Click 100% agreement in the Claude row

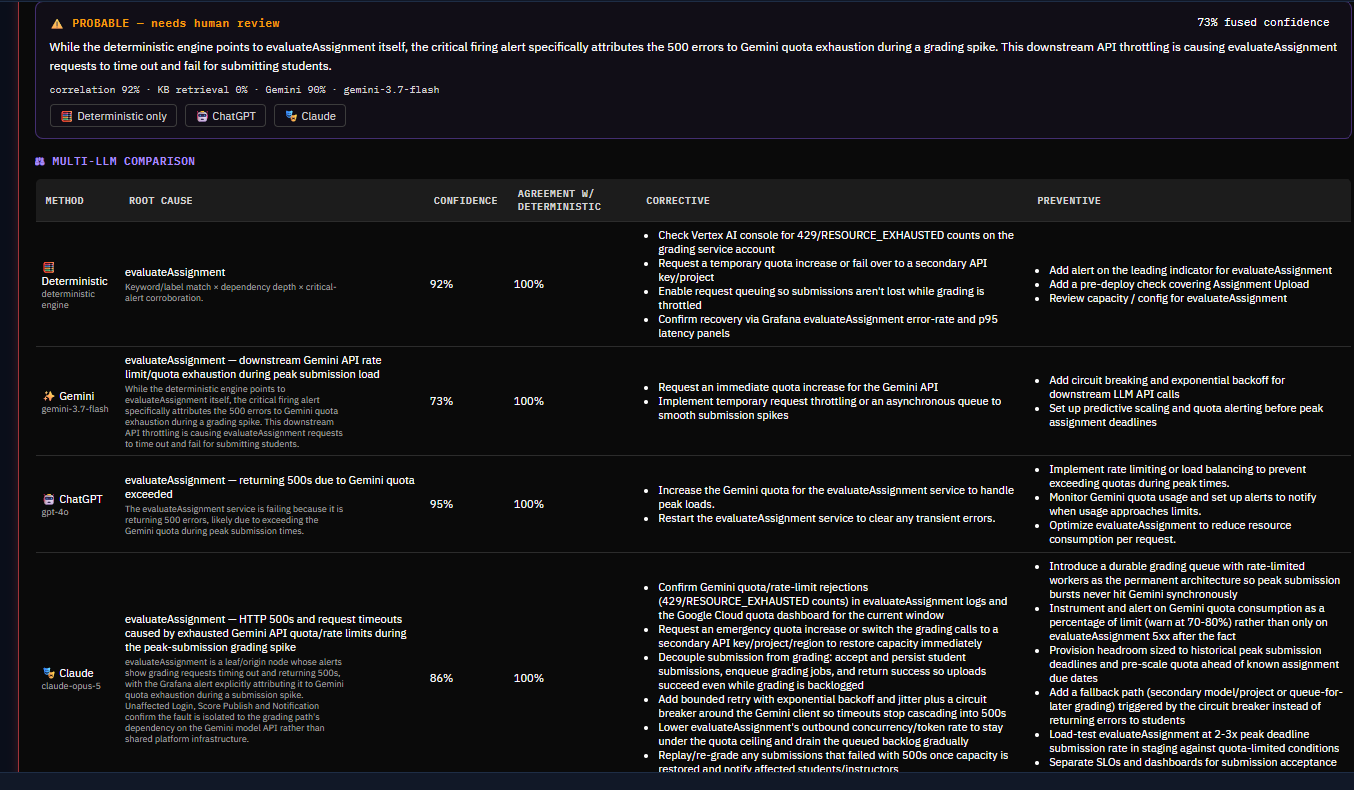click(528, 678)
